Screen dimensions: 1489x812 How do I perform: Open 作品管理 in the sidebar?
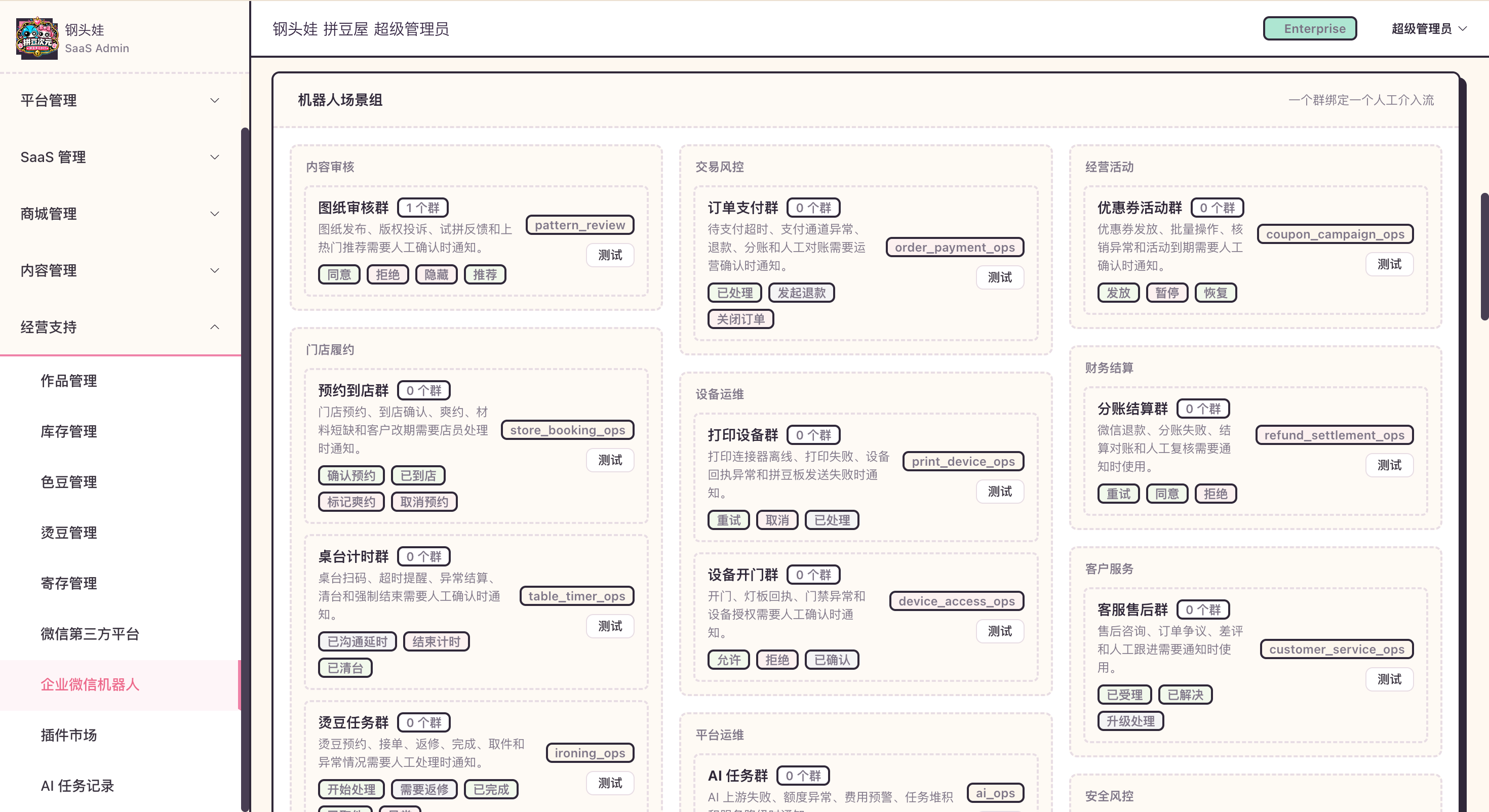(120, 381)
